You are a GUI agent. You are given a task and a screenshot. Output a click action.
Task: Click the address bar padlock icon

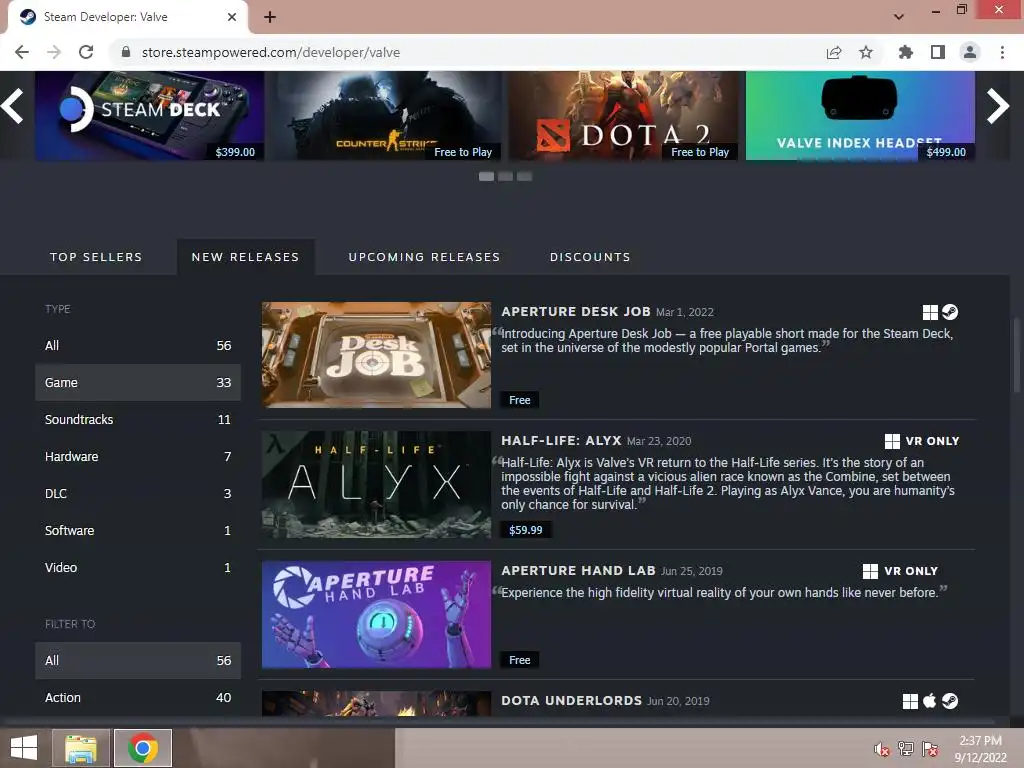(x=126, y=52)
